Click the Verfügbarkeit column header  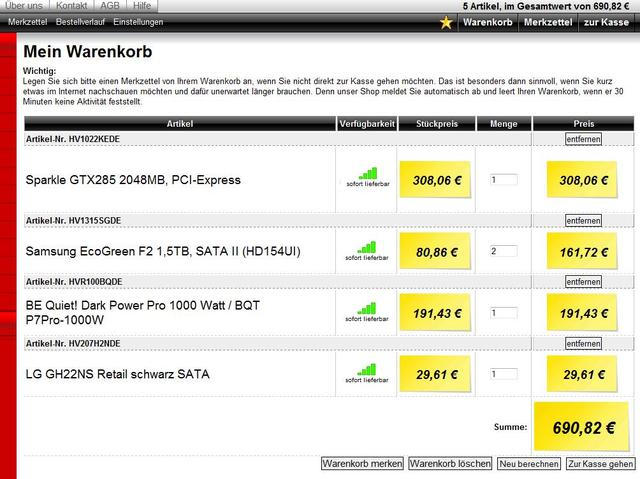(367, 124)
